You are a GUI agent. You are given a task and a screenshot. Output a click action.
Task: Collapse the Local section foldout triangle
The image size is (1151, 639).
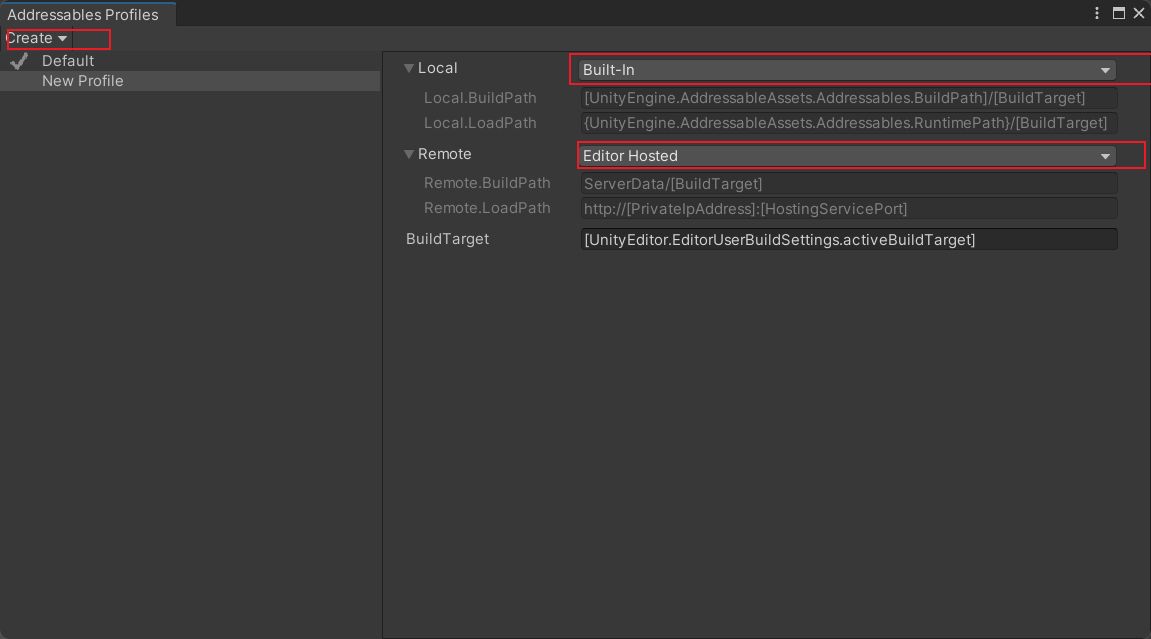coord(409,68)
